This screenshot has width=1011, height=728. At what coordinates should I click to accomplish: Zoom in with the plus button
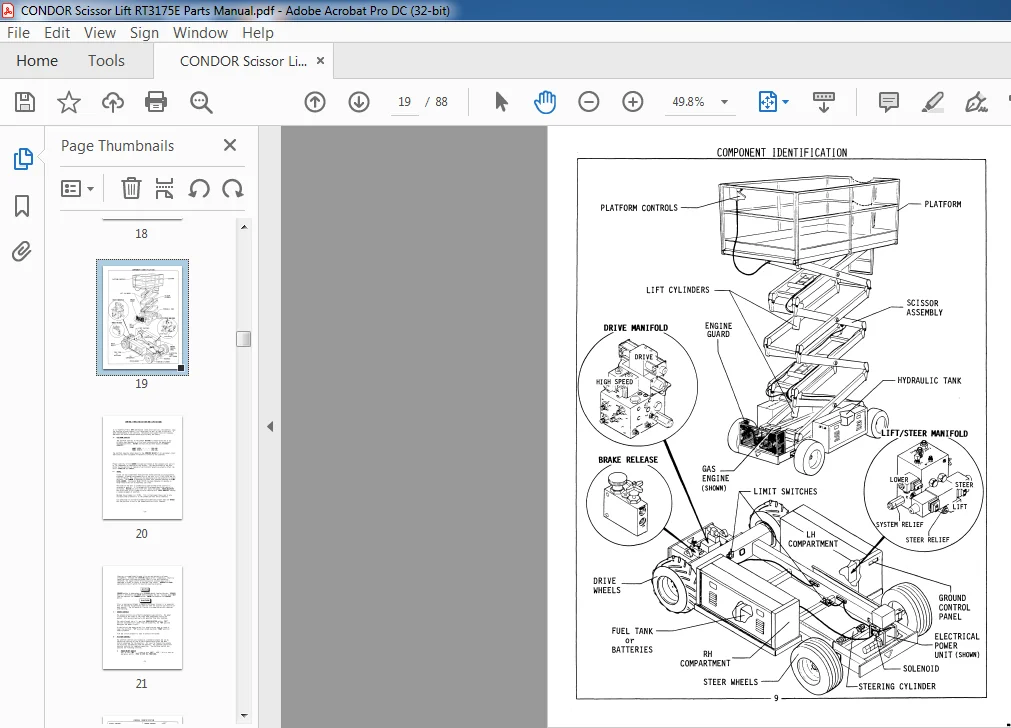click(633, 102)
